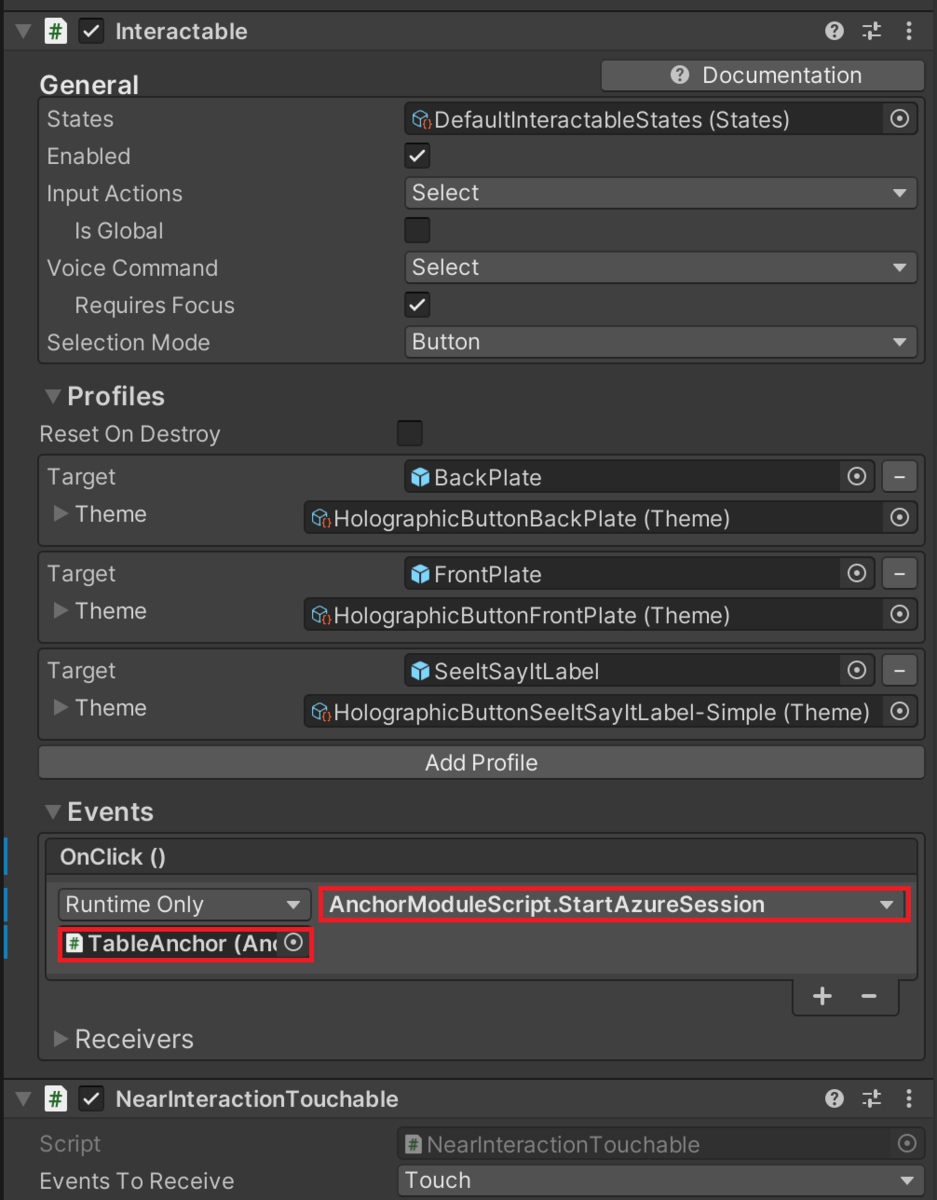This screenshot has width=937, height=1200.
Task: Open help reference for Interactable component
Action: click(834, 31)
